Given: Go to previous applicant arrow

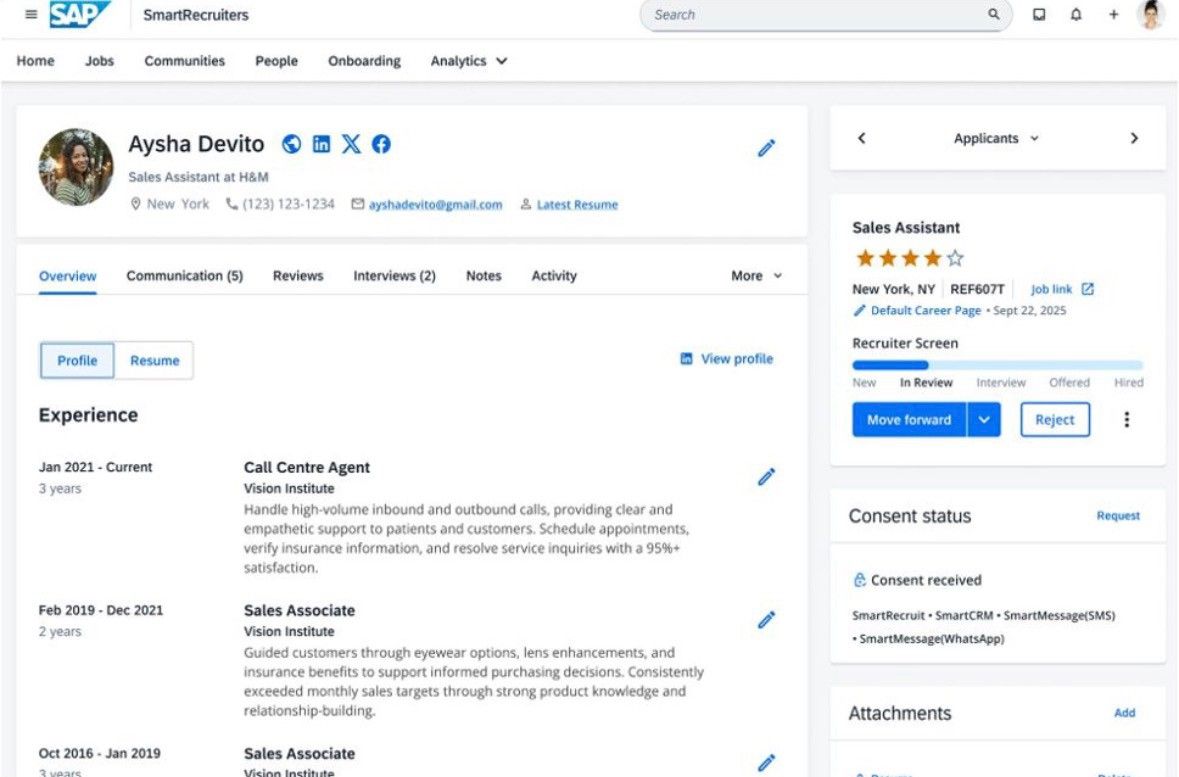Looking at the screenshot, I should (862, 138).
